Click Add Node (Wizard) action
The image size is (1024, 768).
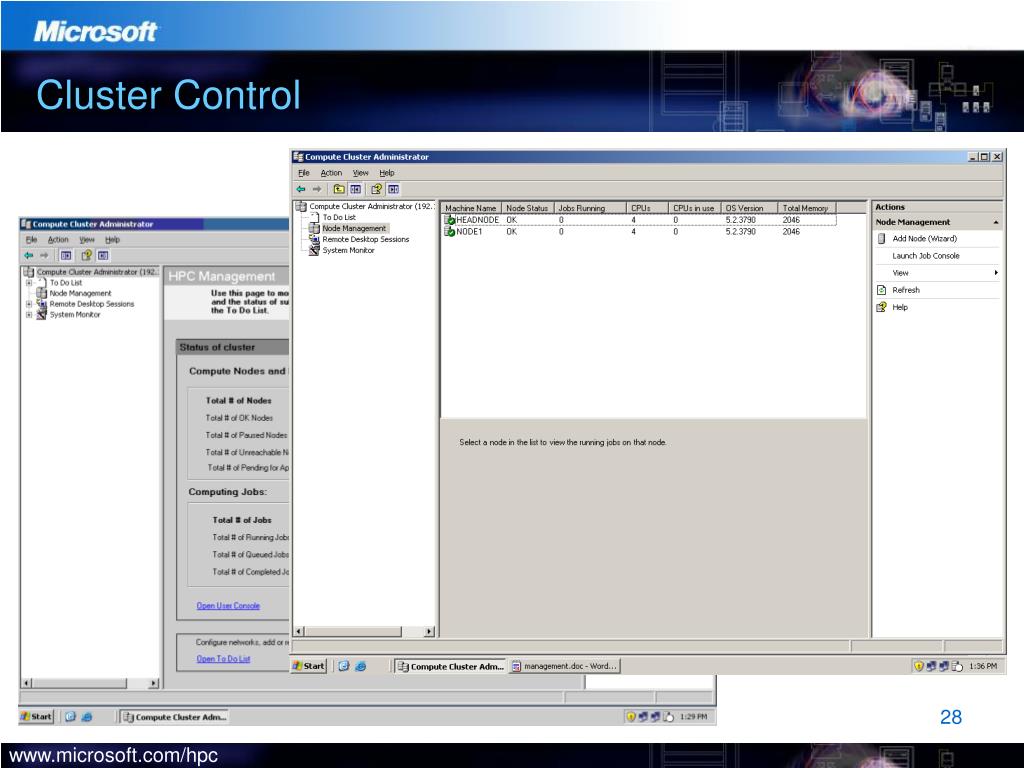[924, 239]
